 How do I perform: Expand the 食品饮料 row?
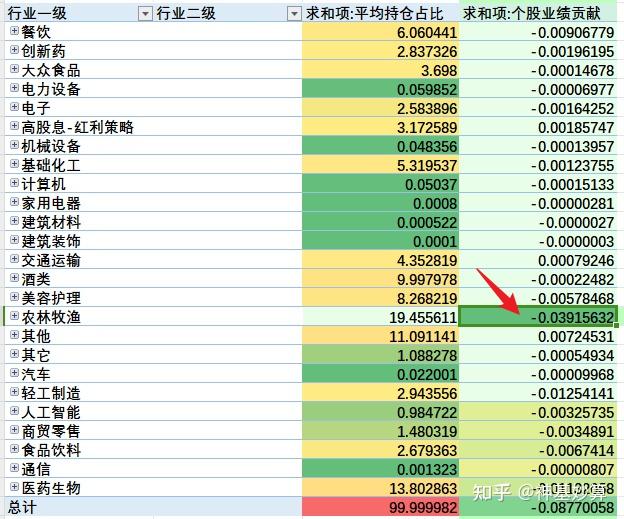[x=14, y=449]
